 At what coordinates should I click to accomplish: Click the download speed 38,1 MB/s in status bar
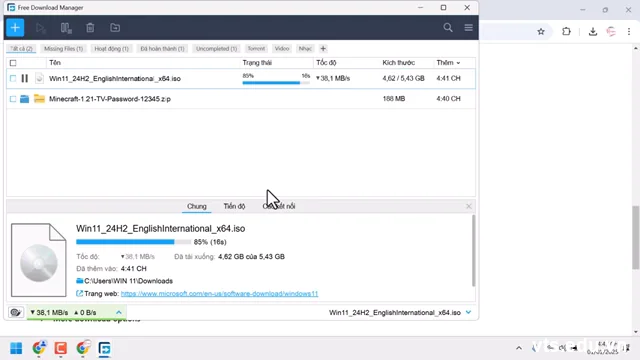[x=49, y=313]
